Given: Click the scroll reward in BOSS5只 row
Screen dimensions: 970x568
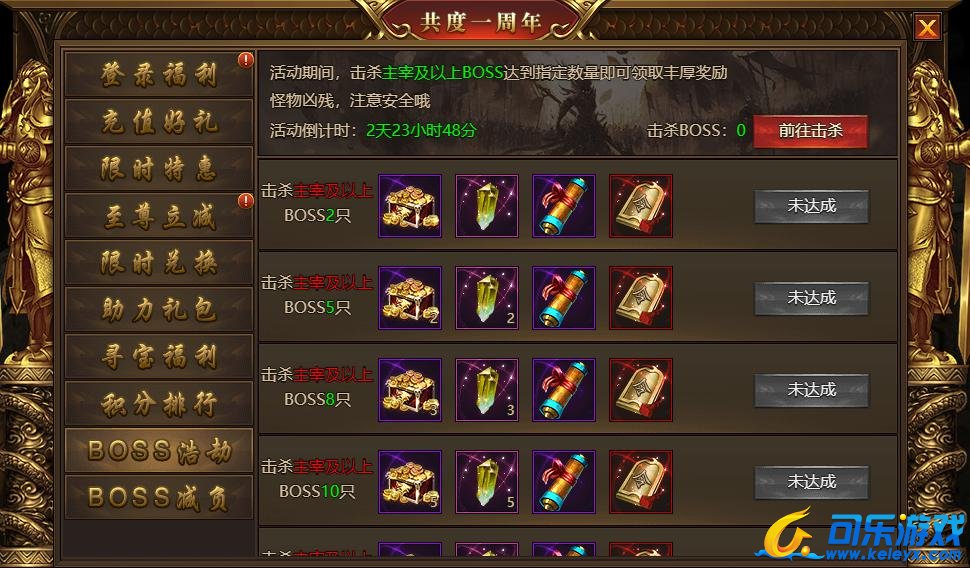Looking at the screenshot, I should click(564, 298).
